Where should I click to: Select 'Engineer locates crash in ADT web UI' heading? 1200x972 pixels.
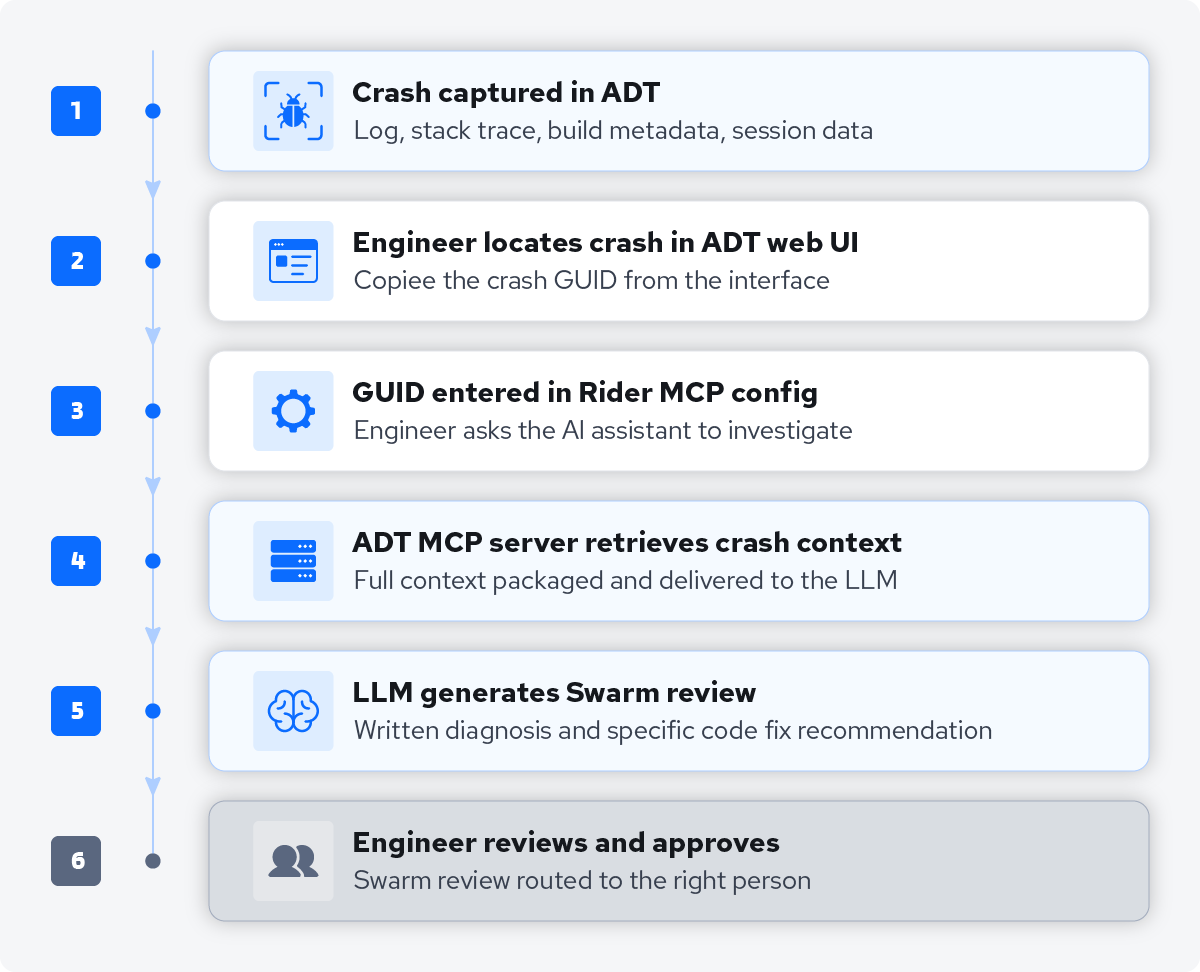605,243
